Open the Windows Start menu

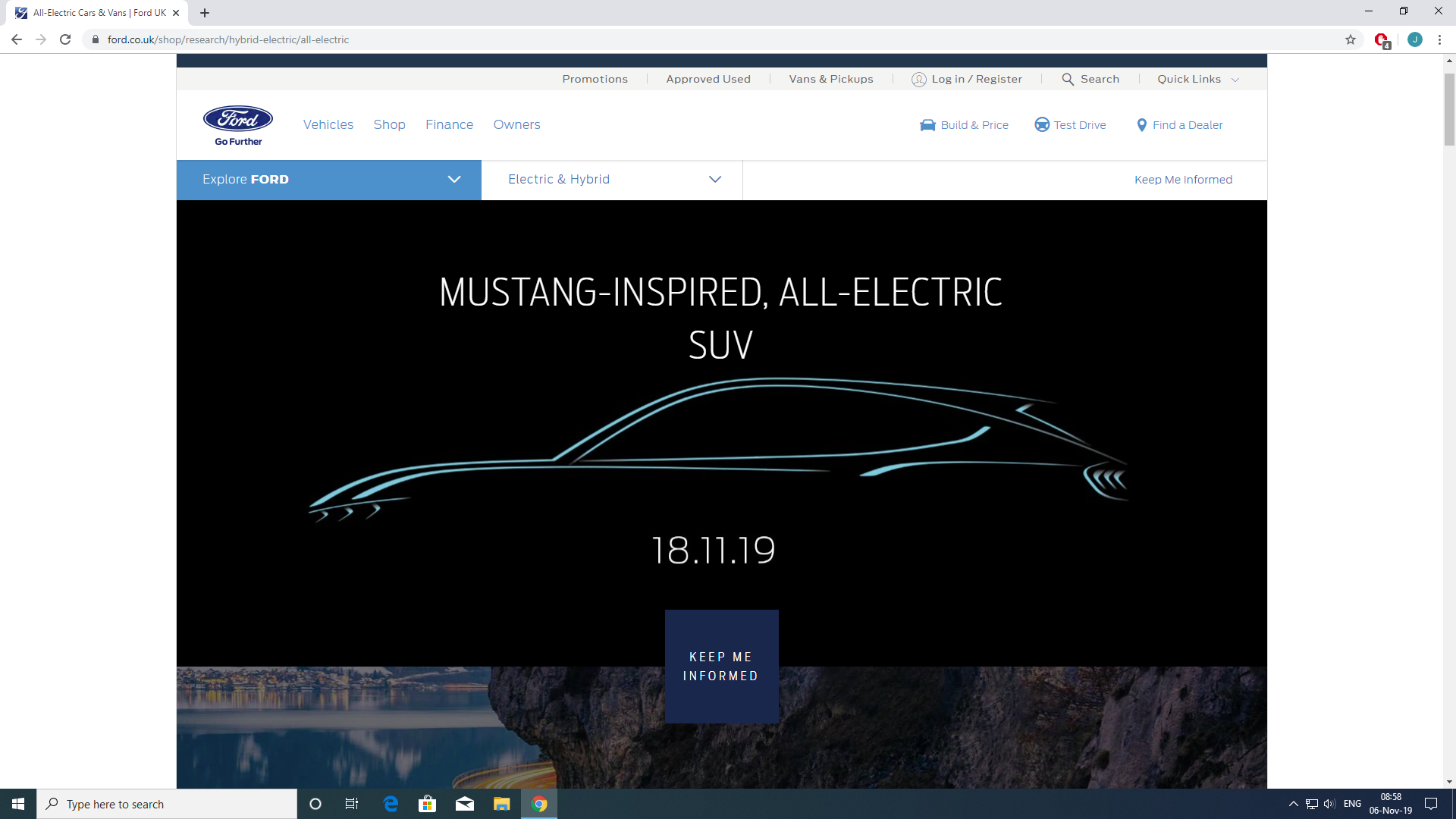[x=18, y=804]
